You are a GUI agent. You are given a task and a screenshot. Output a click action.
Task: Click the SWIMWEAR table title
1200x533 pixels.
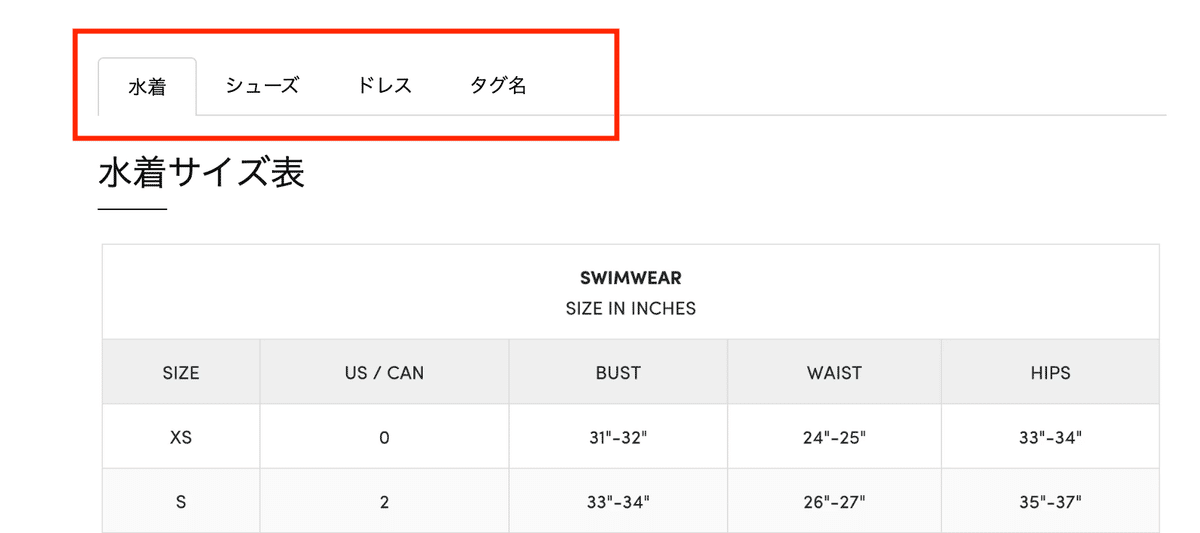tap(630, 278)
